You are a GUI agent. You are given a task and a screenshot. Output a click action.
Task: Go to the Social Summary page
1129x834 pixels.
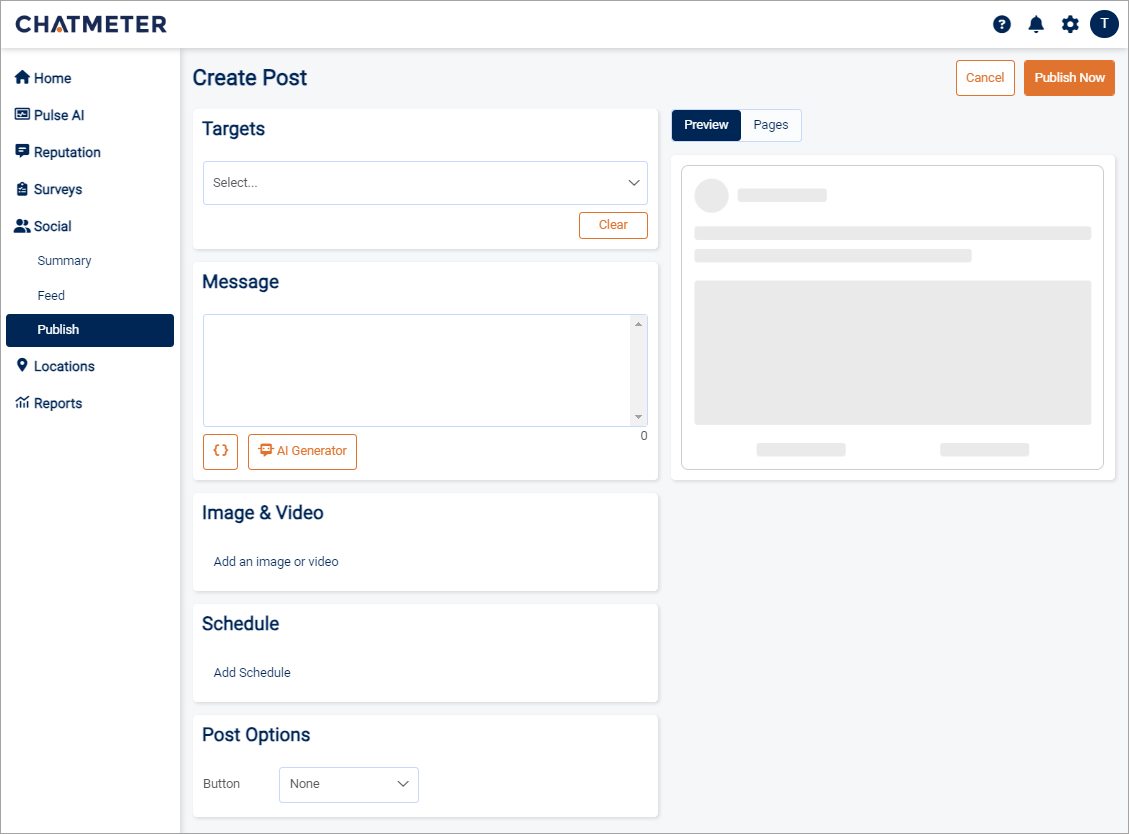tap(63, 260)
